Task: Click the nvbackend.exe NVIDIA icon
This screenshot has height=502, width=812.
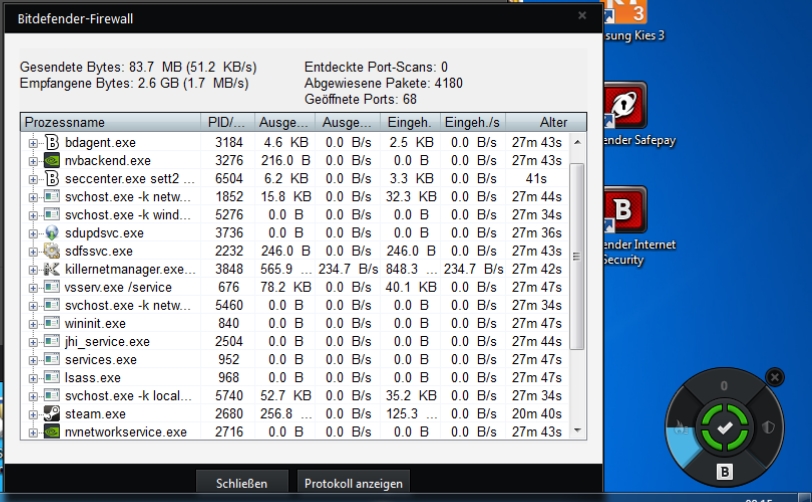Action: 52,160
